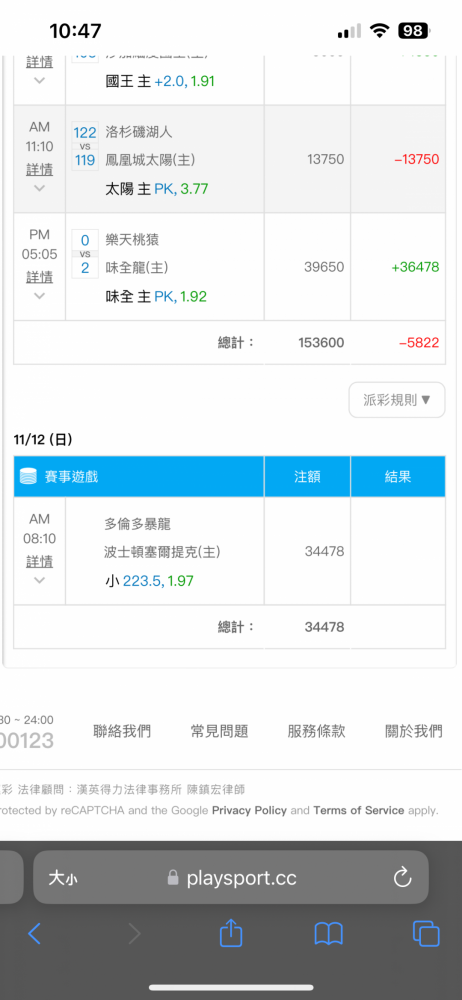Click the 賽事遊戲 coin stack icon
Screen dimensions: 462x1000
[29, 476]
